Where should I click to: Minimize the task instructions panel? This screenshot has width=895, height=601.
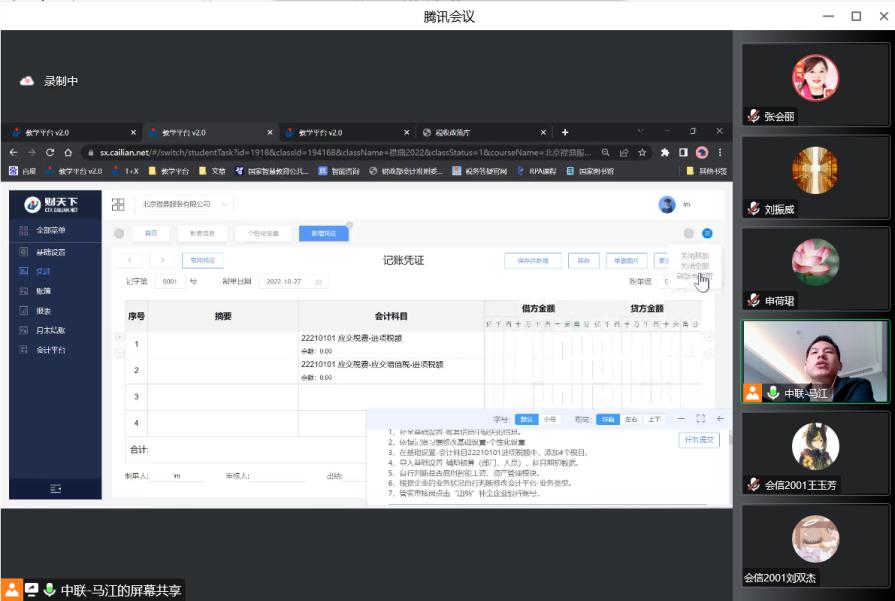(681, 419)
